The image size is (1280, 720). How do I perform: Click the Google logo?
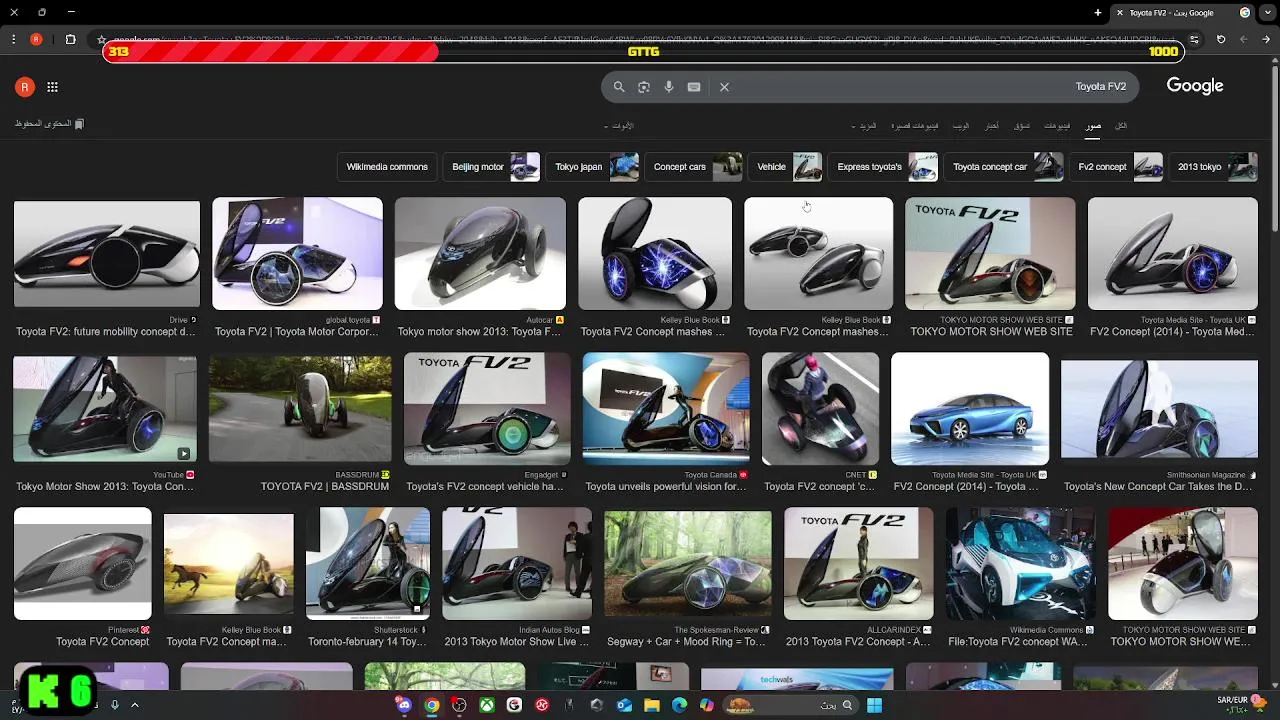(1195, 86)
